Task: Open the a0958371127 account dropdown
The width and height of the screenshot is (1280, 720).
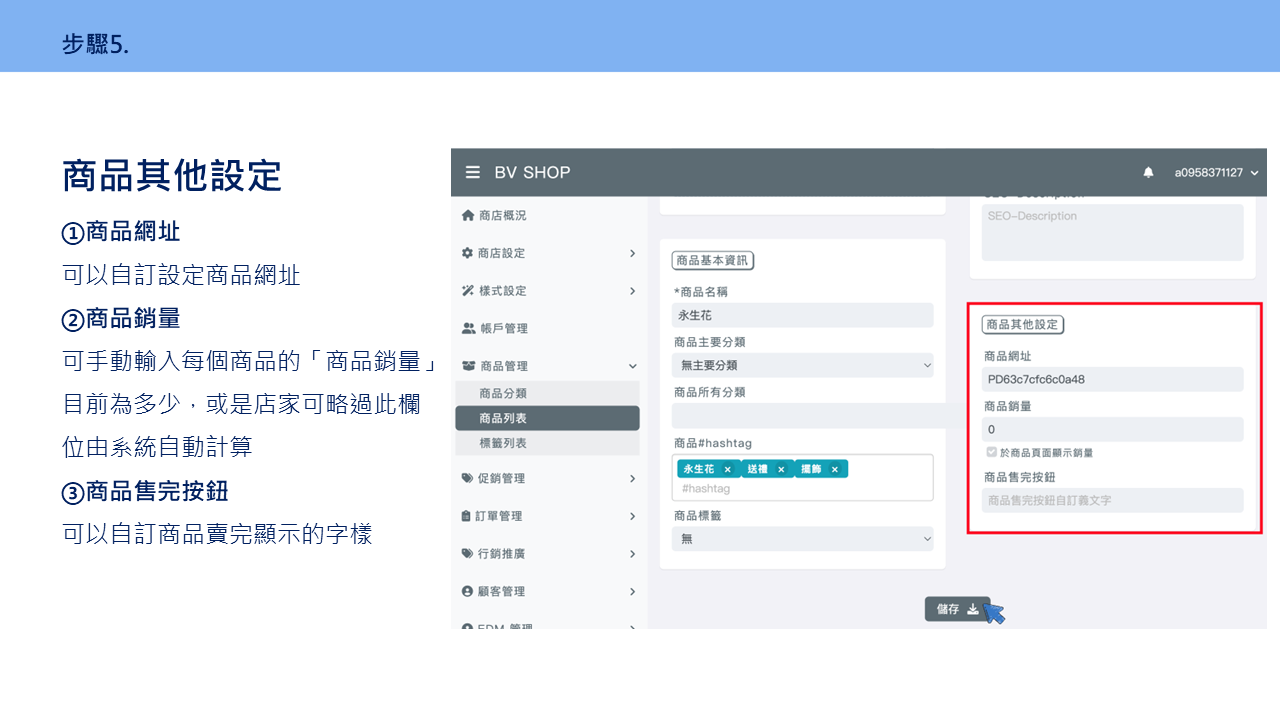Action: [x=1216, y=173]
